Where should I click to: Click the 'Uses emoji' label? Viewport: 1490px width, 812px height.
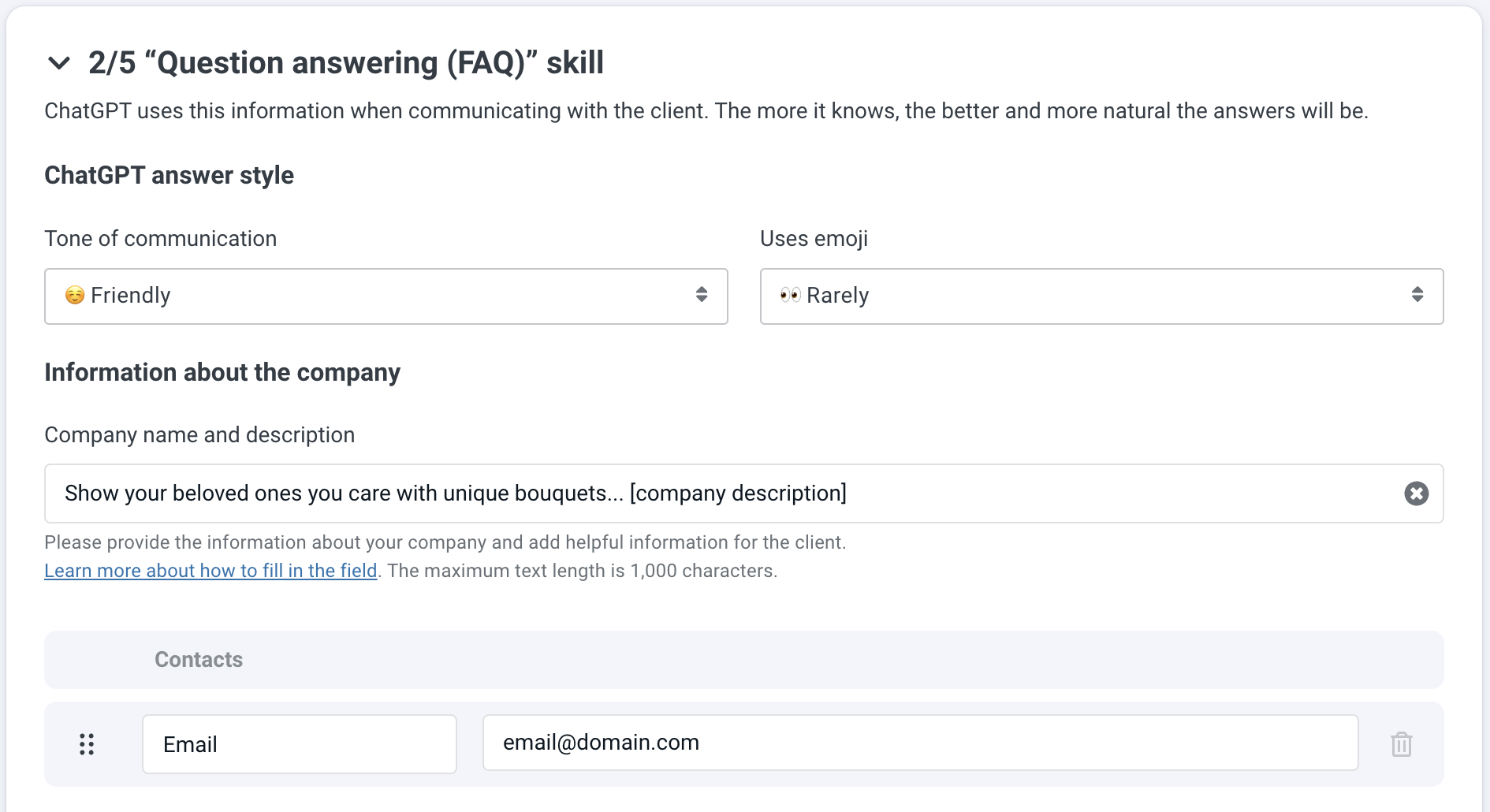tap(814, 239)
